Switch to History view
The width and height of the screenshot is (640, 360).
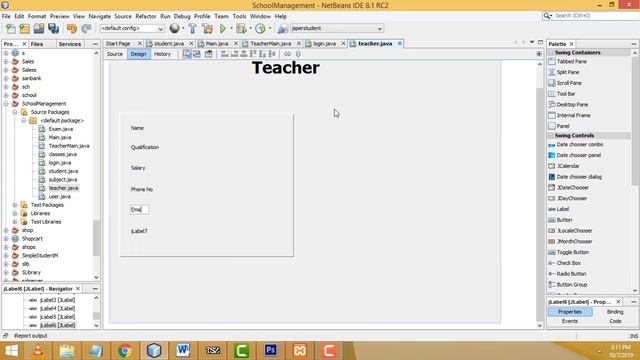pyautogui.click(x=162, y=54)
